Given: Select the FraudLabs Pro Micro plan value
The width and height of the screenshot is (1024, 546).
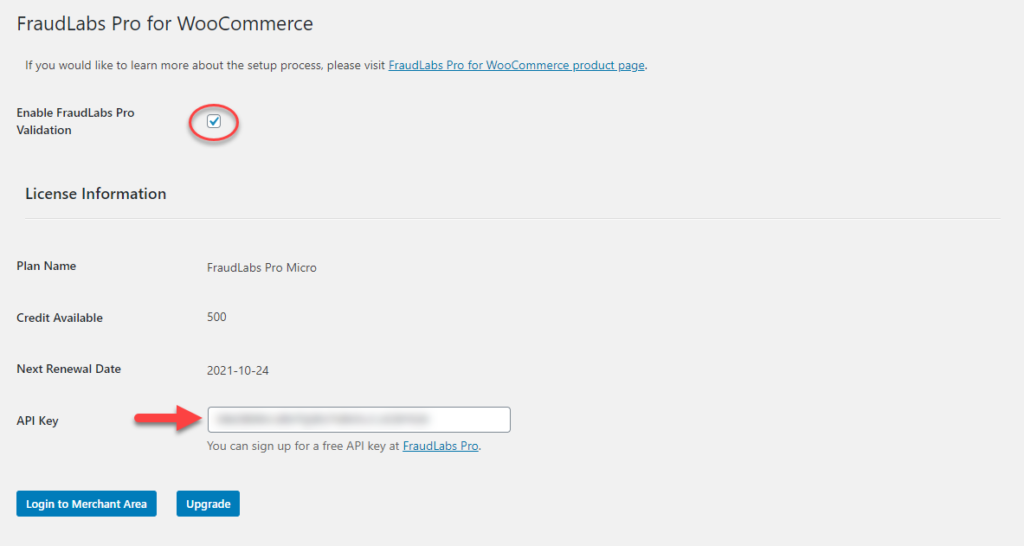Looking at the screenshot, I should pyautogui.click(x=261, y=268).
